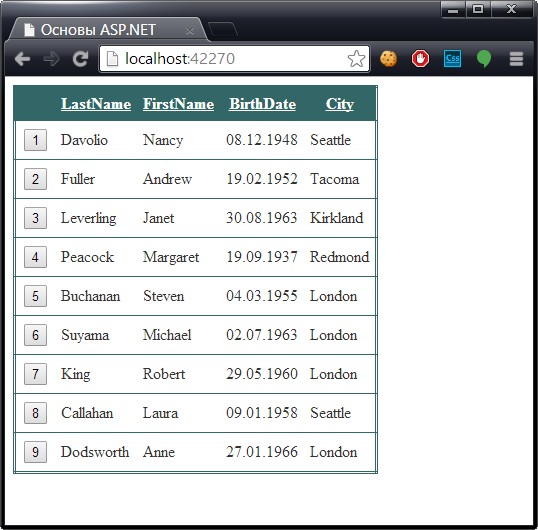Click the date 19.09.1937
This screenshot has width=538, height=530.
pyautogui.click(x=262, y=257)
